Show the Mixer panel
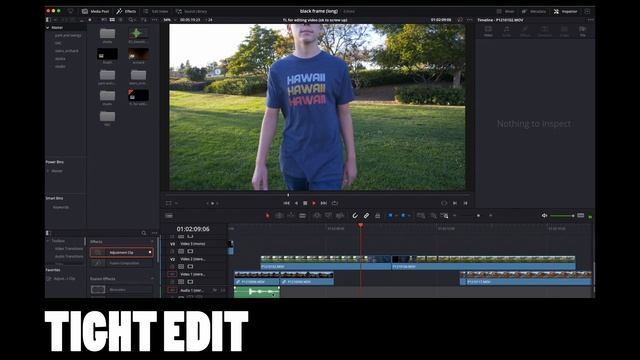The image size is (640, 360). (x=505, y=11)
